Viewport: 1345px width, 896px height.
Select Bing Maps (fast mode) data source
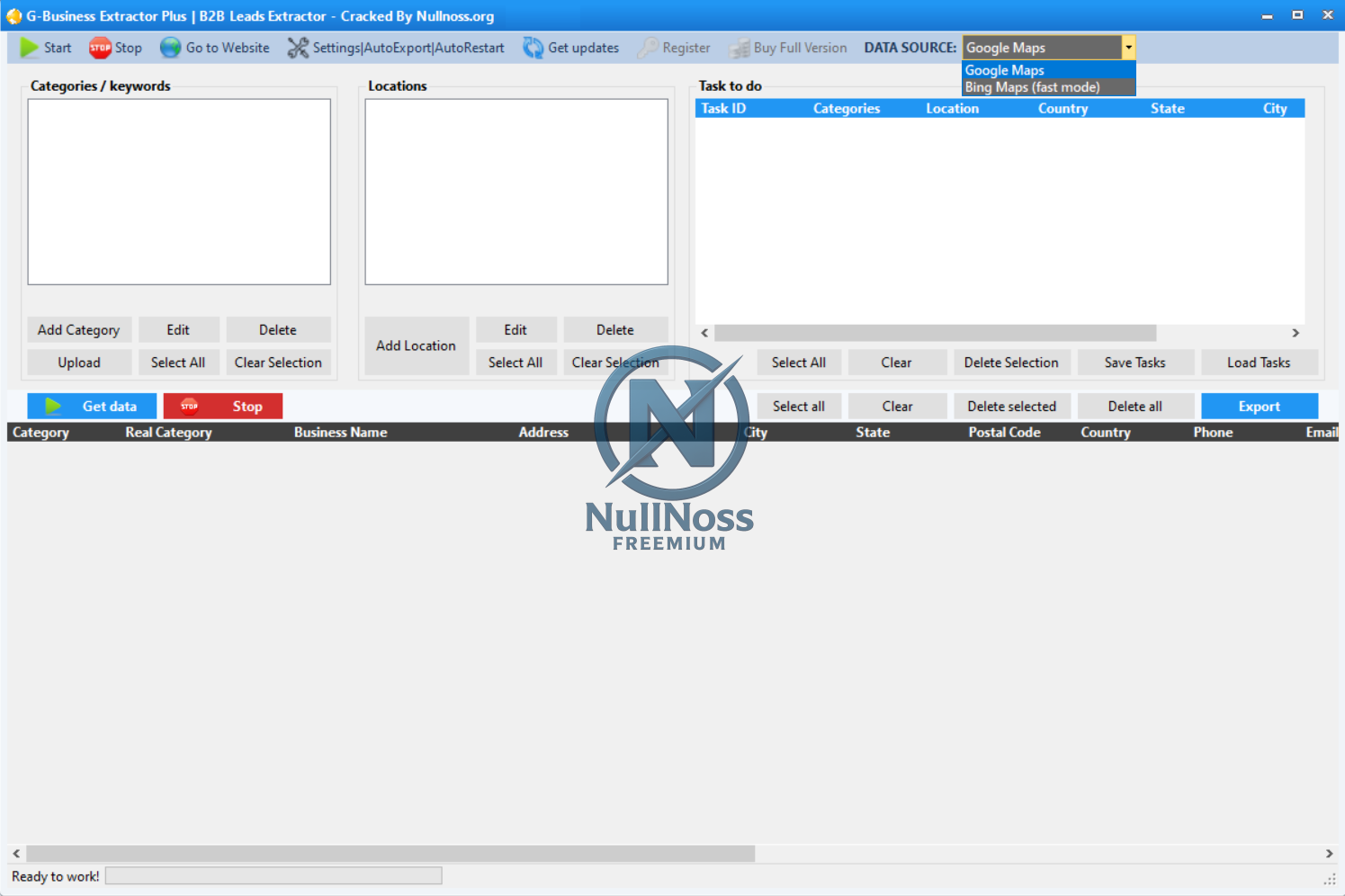tap(1033, 87)
